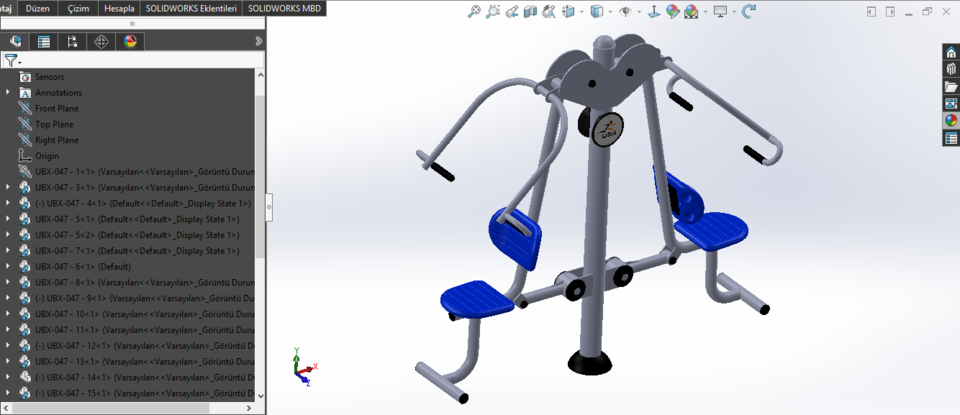This screenshot has height=415, width=960.
Task: Select Origin in the feature tree
Action: [x=47, y=156]
